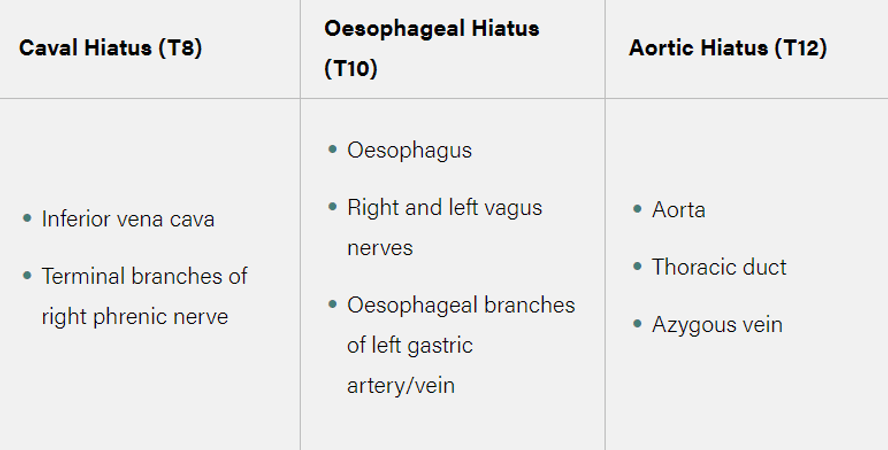Click the Thoracic duct list item
The width and height of the screenshot is (888, 450).
[718, 267]
